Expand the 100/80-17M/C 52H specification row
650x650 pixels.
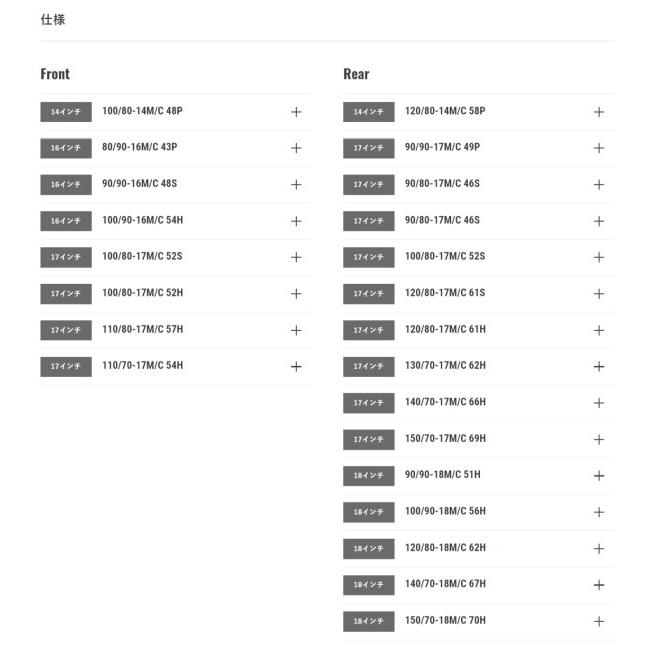(x=296, y=294)
